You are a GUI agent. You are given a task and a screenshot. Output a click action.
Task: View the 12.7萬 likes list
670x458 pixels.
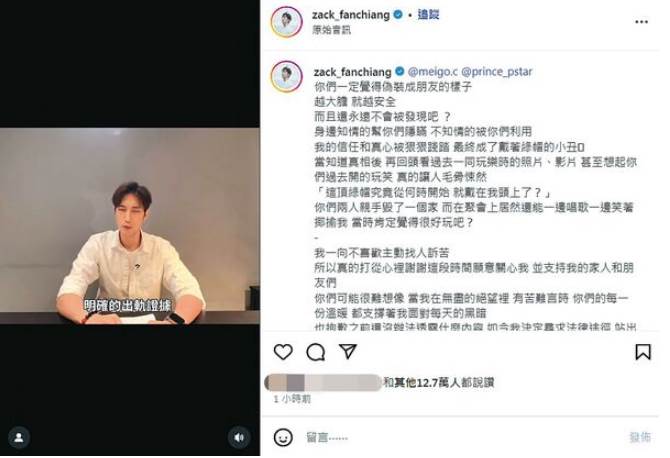[438, 382]
